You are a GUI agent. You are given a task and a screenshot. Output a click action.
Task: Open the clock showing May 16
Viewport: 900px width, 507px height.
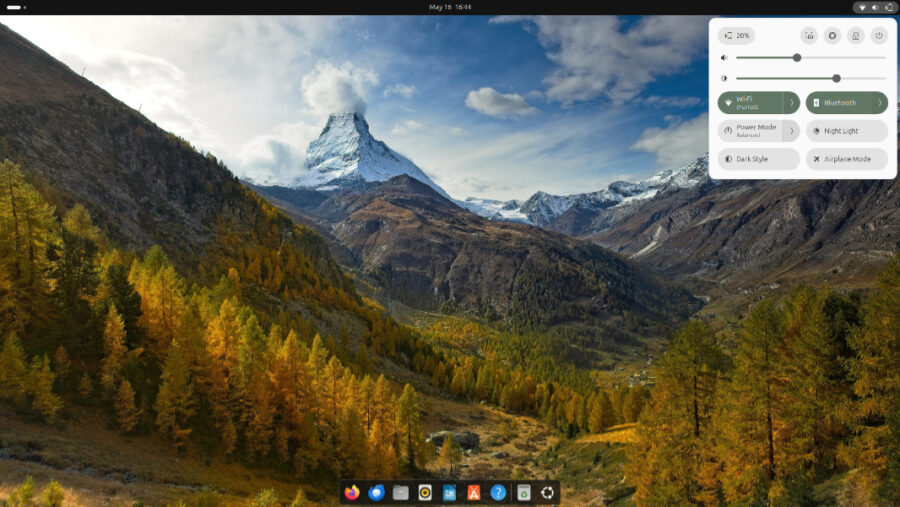tap(450, 7)
